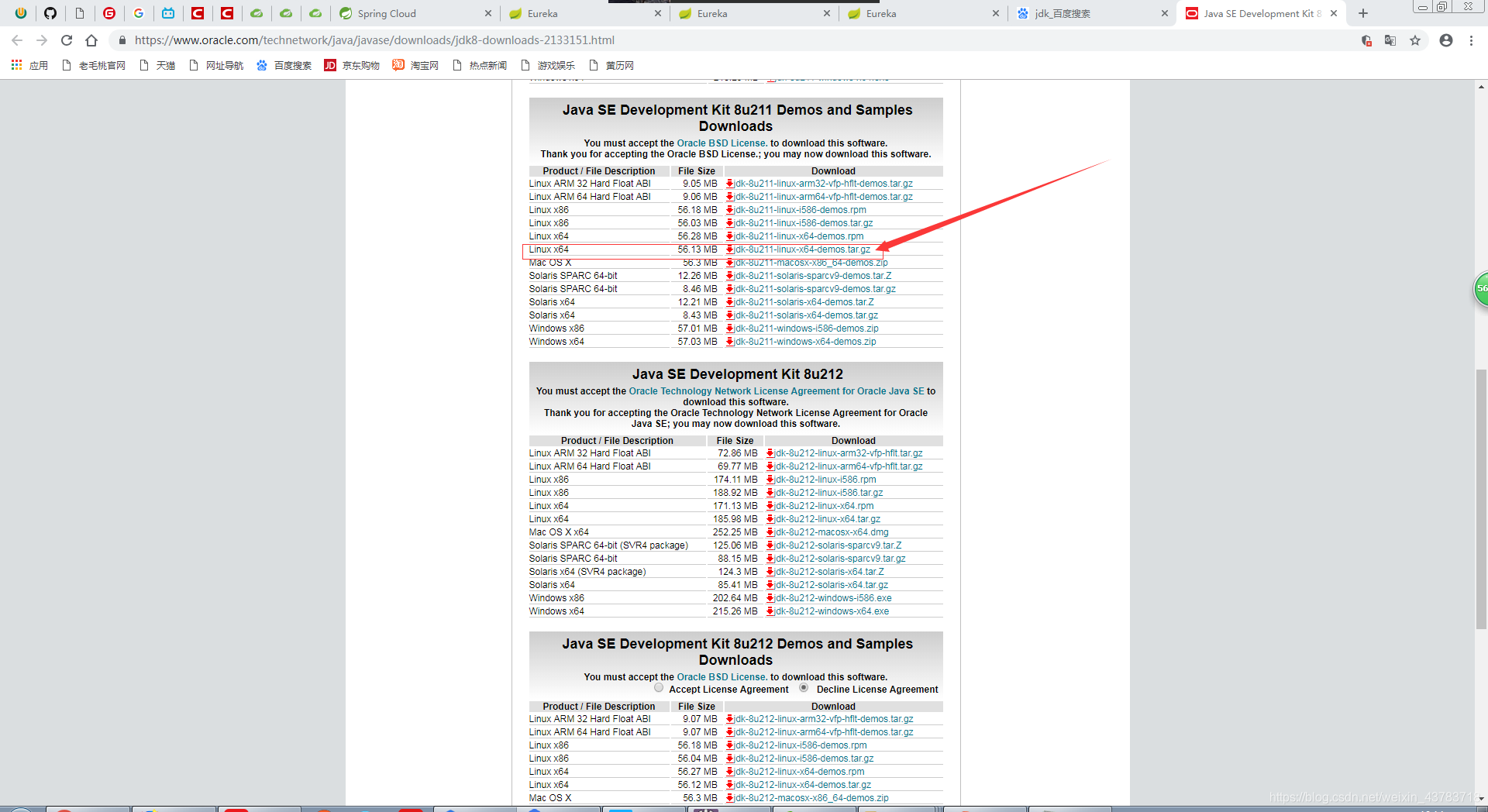Click the Solaris SPARC 64-bit (SVR4 package) row label
This screenshot has height=812, width=1488.
pos(608,545)
